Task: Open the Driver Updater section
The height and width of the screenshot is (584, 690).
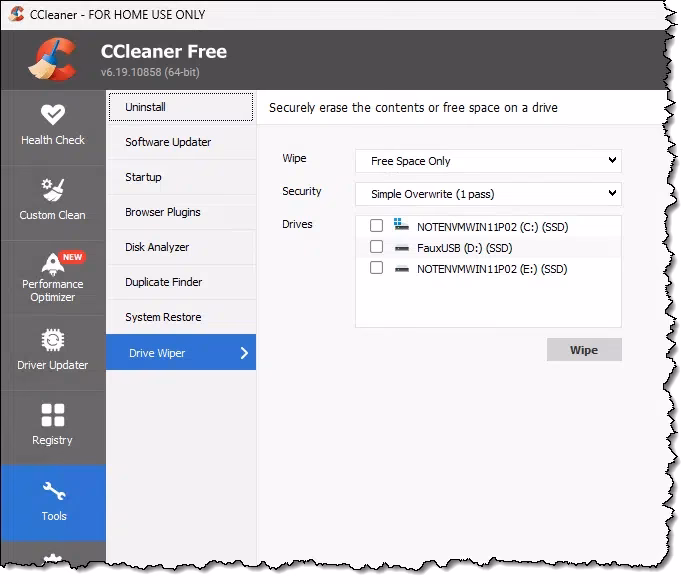Action: pyautogui.click(x=53, y=353)
